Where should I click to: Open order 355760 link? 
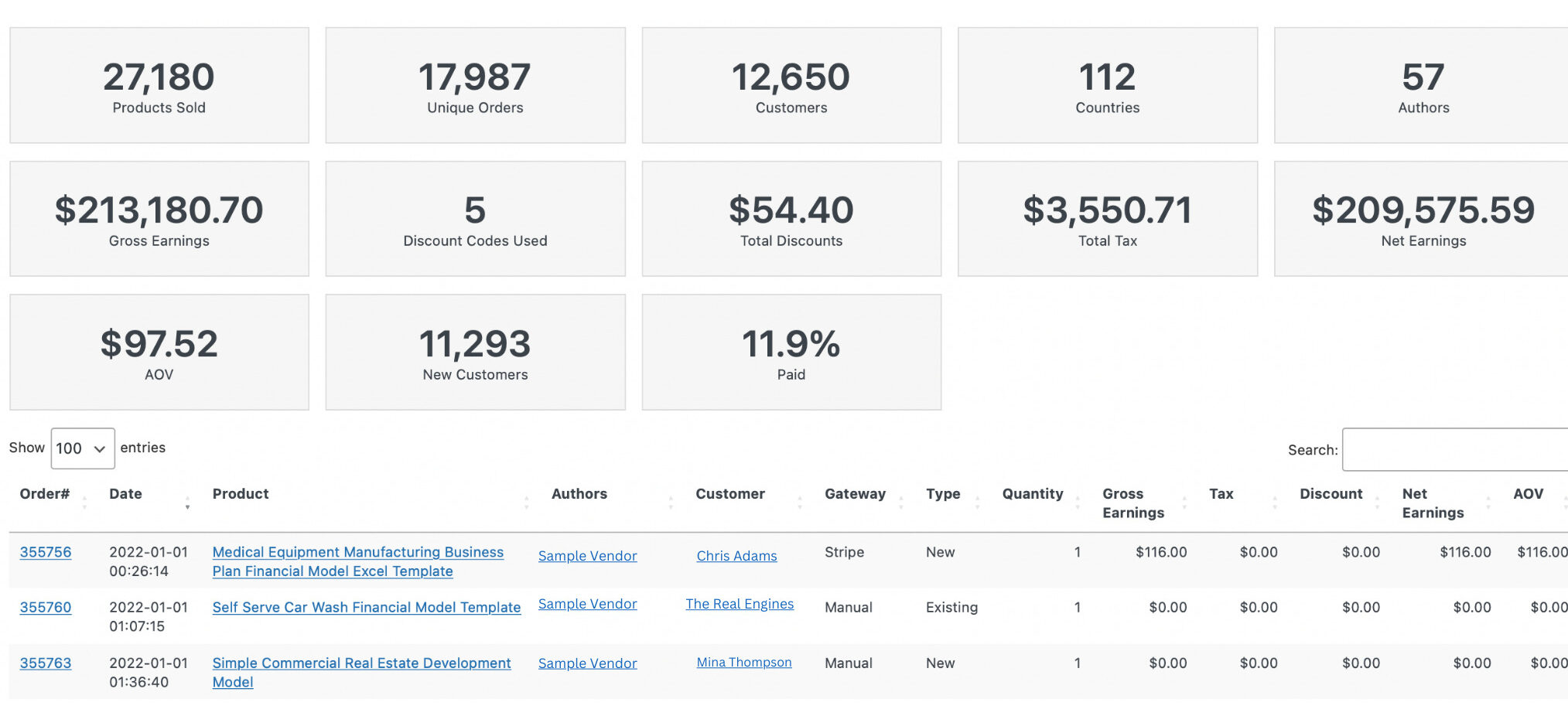pos(46,608)
